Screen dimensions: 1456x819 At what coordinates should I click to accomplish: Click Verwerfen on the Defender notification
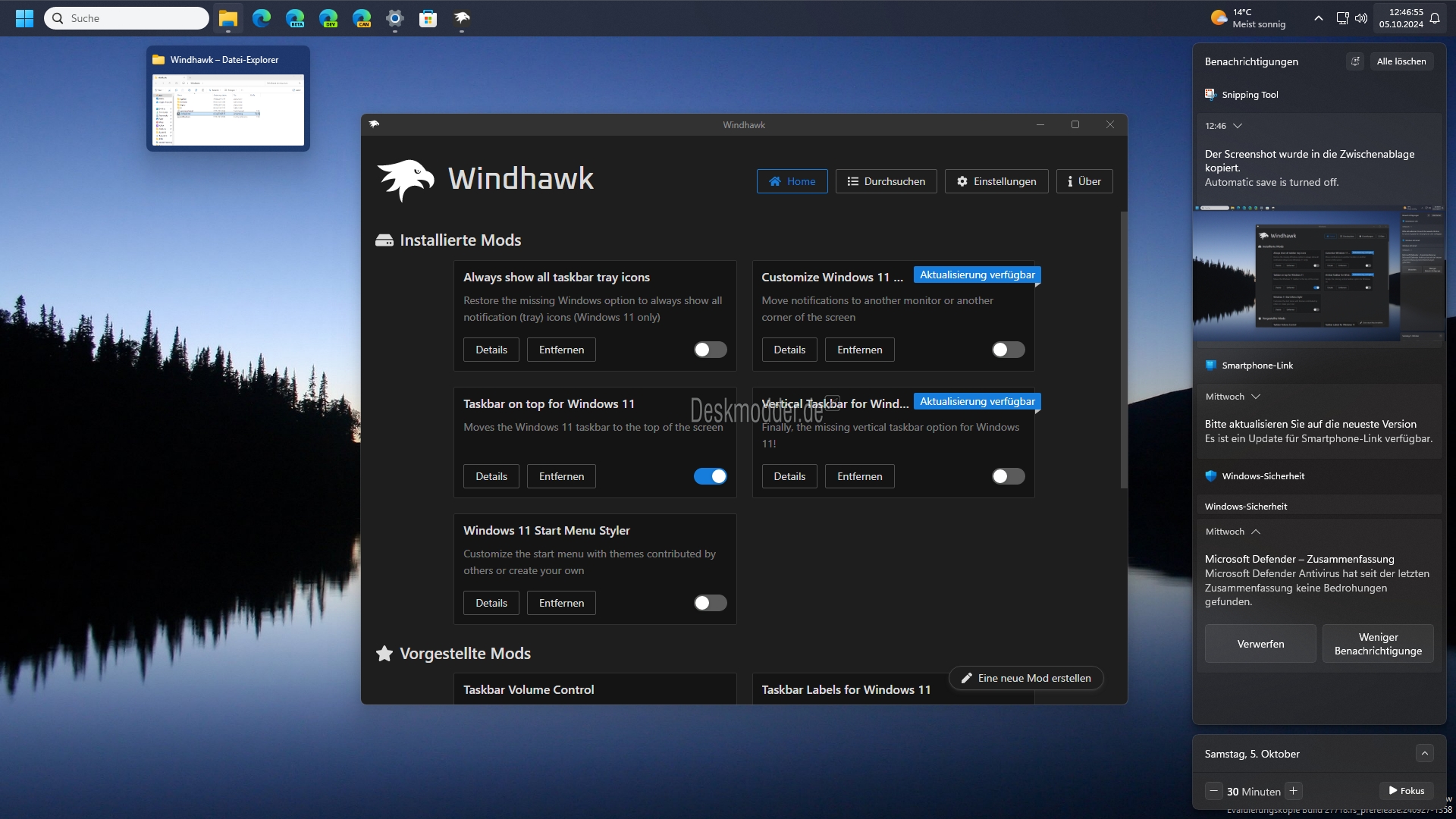1260,644
